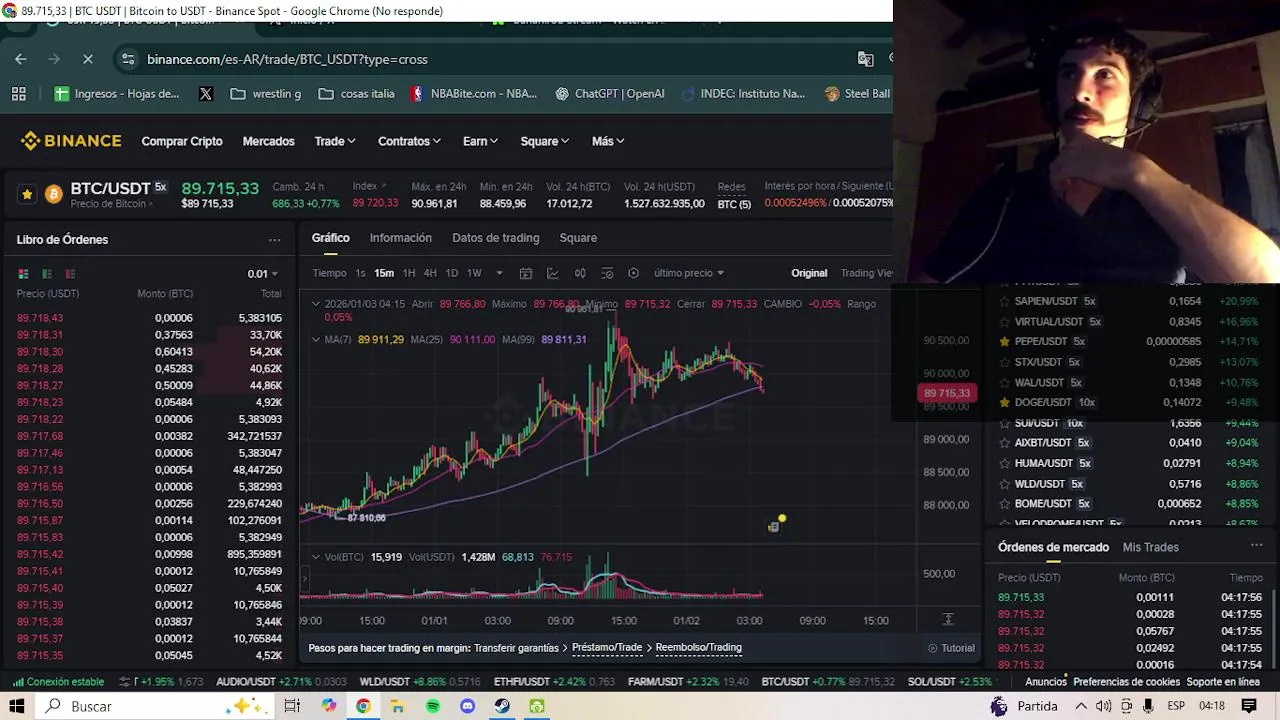Select the DOGE/USDT pair row

(1129, 402)
